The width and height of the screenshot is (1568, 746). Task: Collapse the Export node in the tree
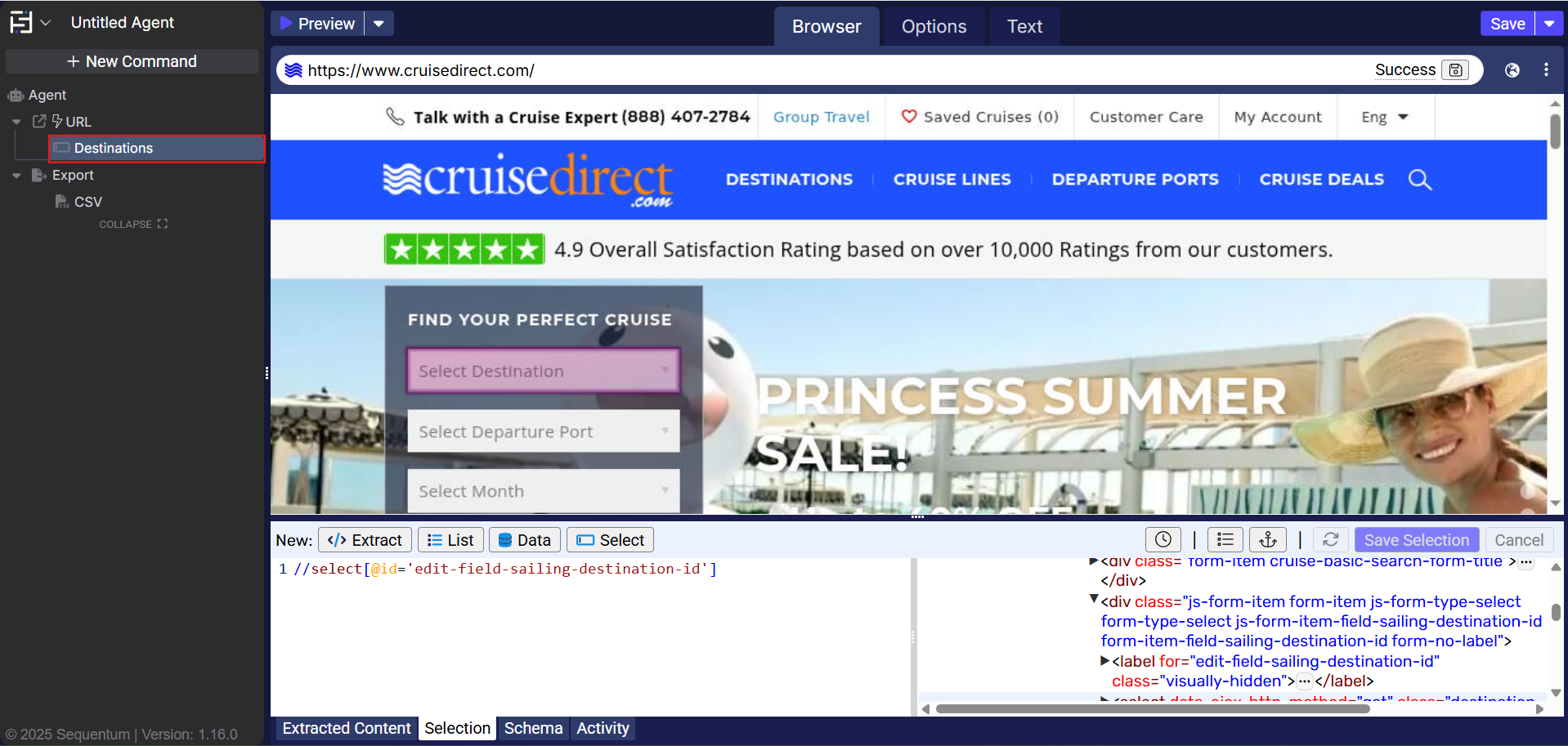click(16, 176)
